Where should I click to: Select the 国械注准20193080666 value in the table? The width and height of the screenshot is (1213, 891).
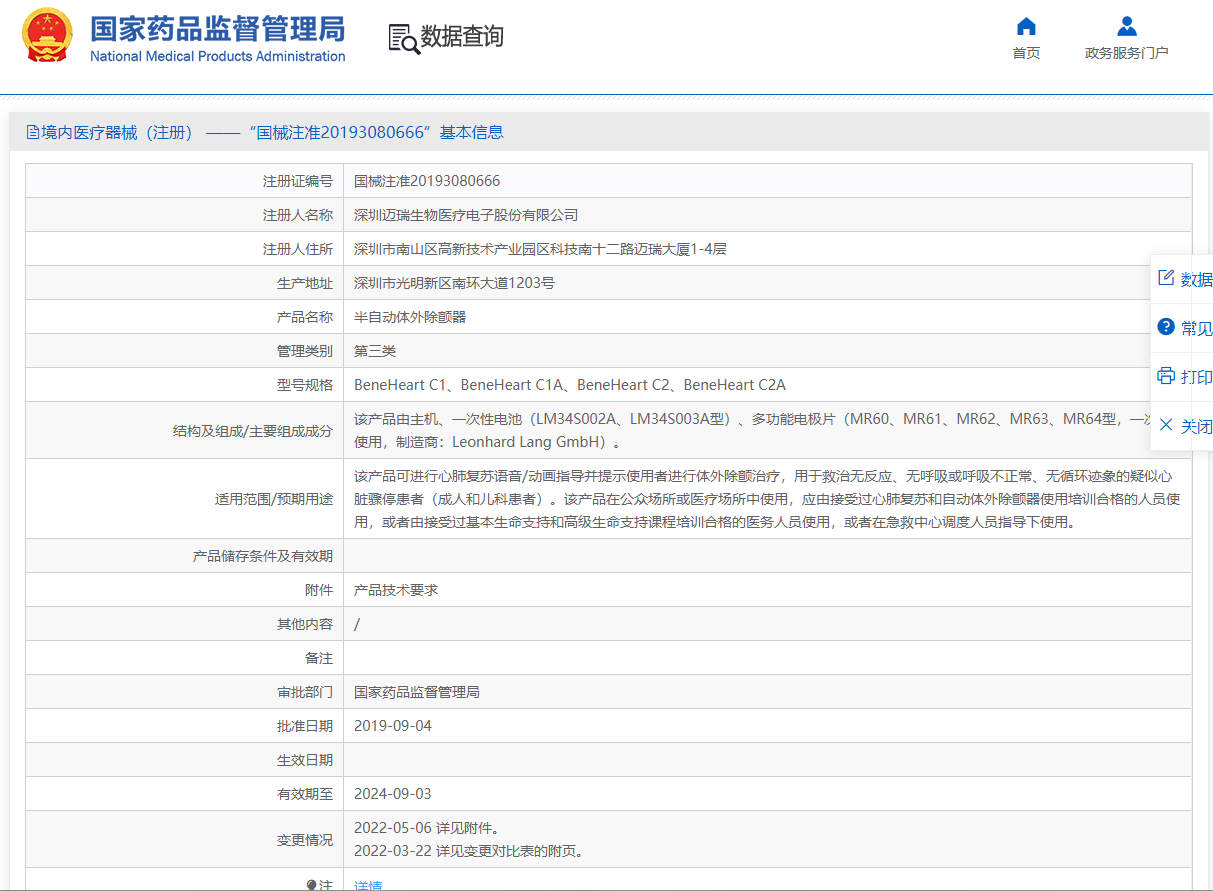pos(427,181)
